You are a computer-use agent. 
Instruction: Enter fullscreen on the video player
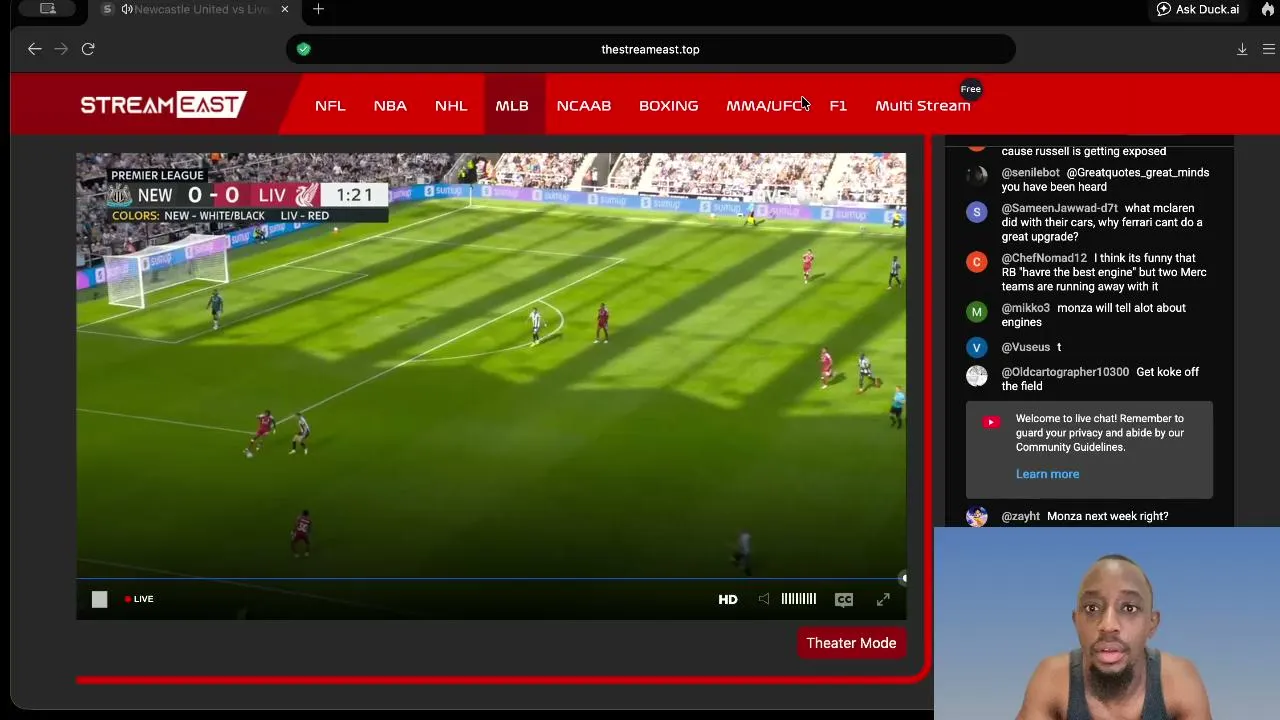(x=883, y=599)
